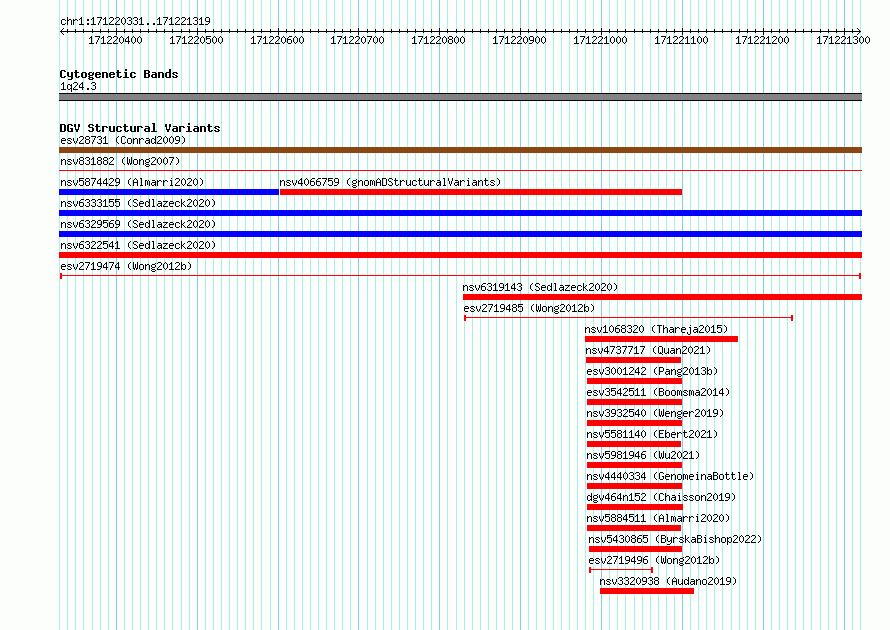
Task: Click the esv28731 (Conrad2009) variant label
Action: [123, 140]
